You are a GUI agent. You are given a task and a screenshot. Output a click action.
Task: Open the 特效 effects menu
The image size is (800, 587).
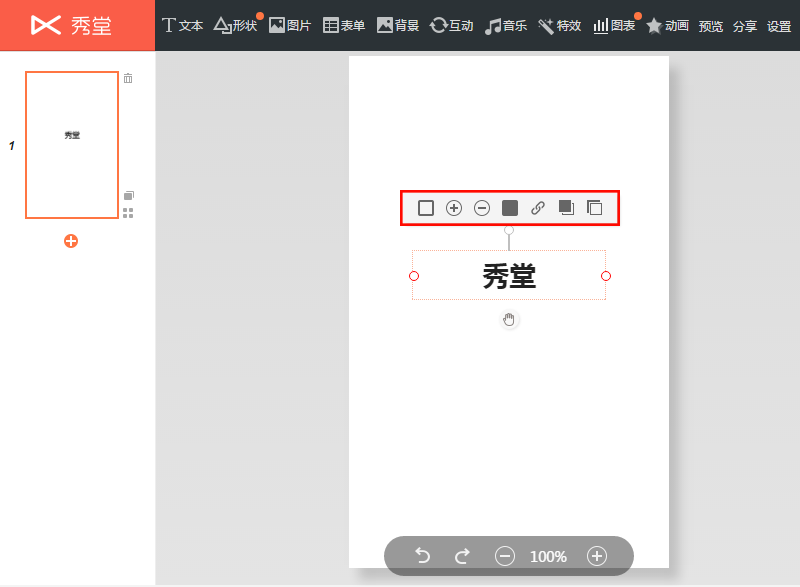click(560, 25)
